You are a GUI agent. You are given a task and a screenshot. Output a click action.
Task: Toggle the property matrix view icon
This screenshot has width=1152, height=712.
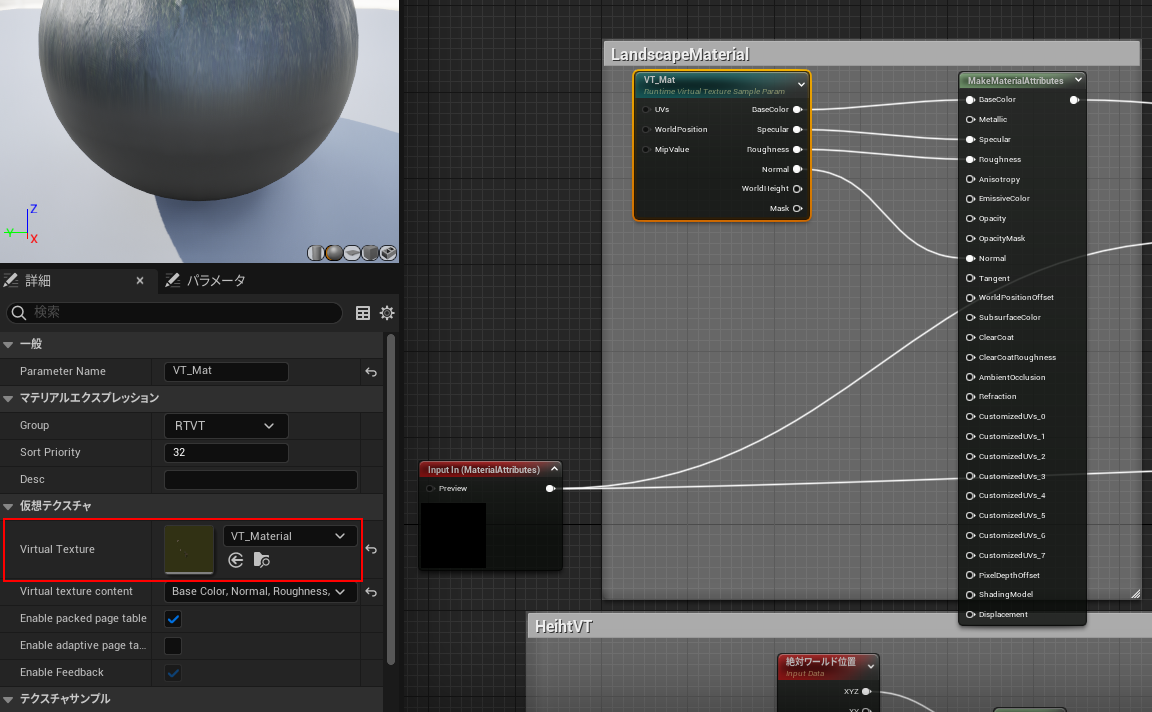(x=363, y=312)
